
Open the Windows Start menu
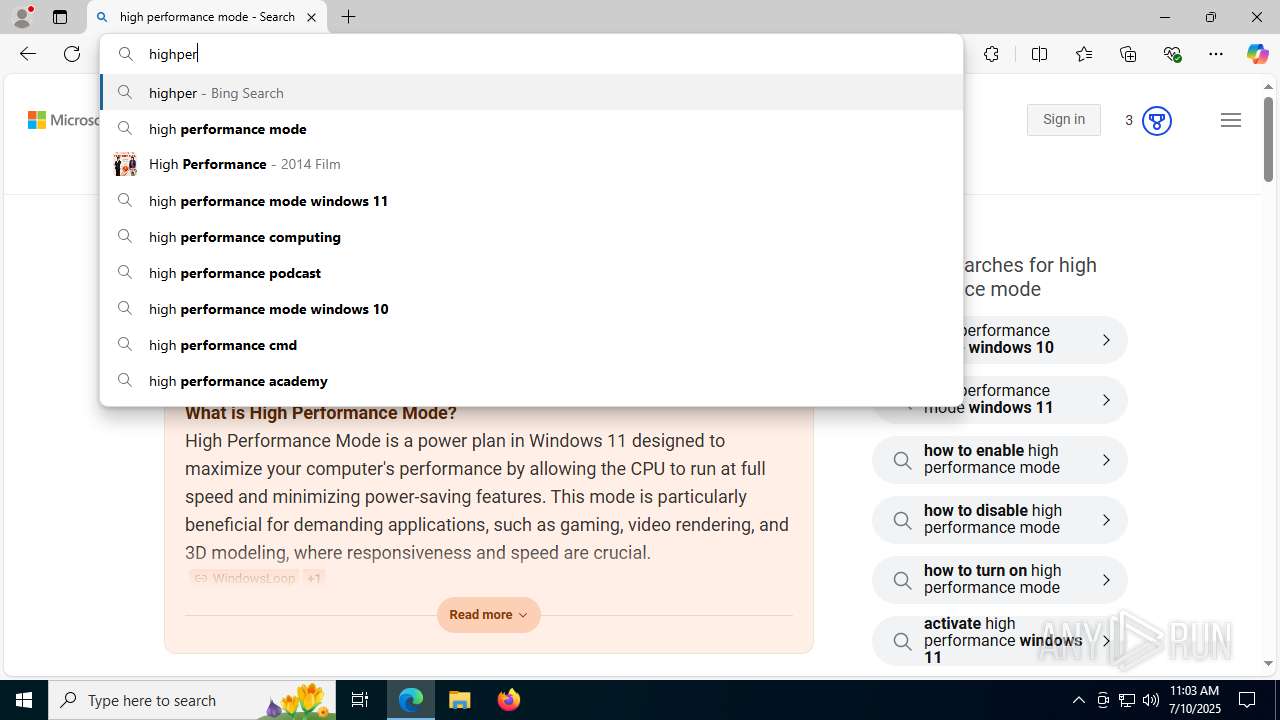coord(24,700)
